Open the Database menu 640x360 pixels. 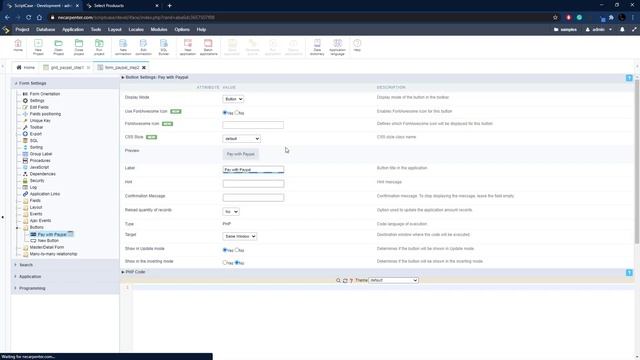pyautogui.click(x=45, y=29)
